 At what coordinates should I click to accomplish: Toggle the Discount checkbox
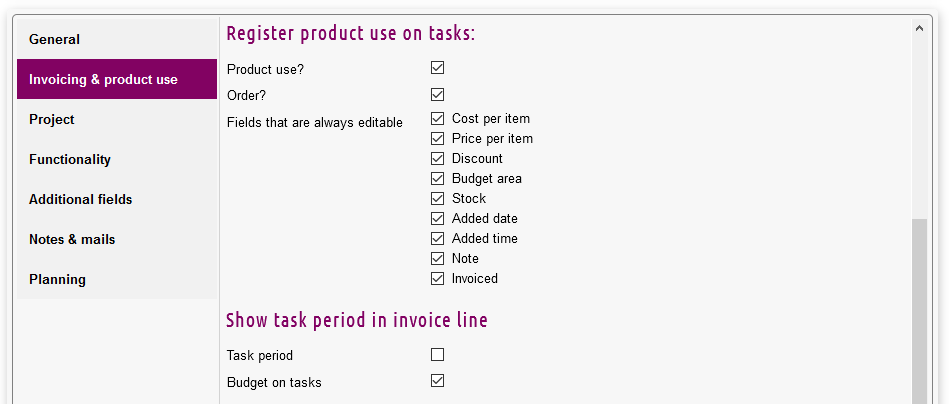tap(437, 158)
